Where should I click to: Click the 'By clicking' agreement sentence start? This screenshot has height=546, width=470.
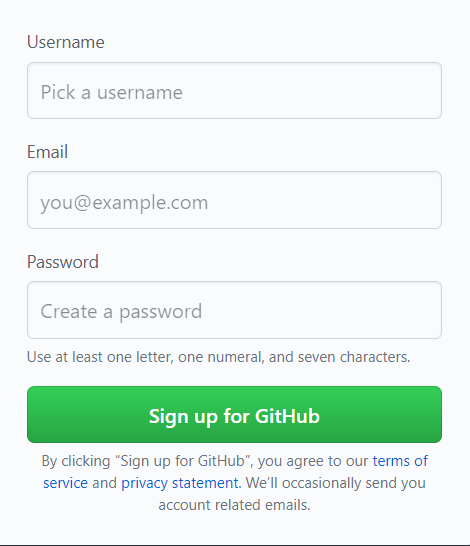point(76,461)
